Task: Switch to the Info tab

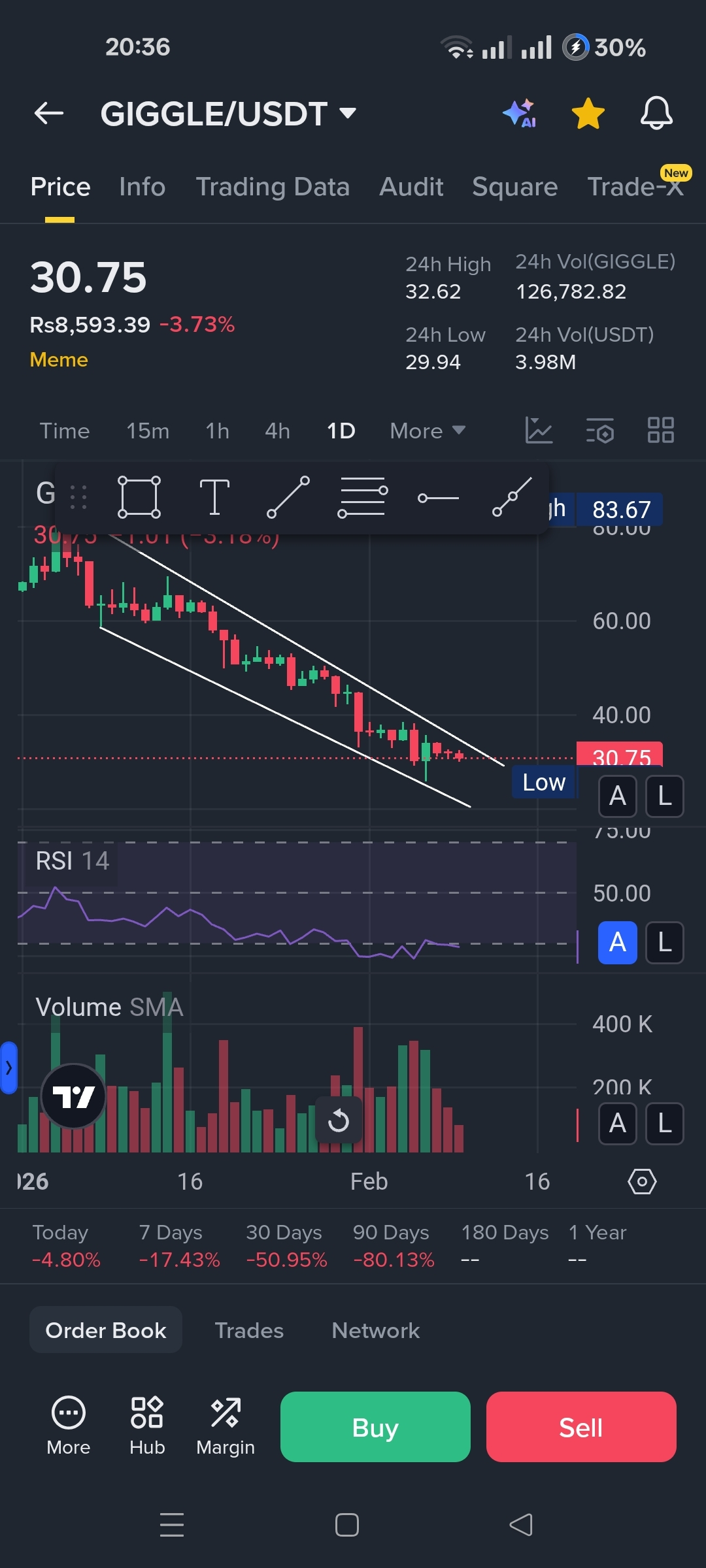Action: 143,187
